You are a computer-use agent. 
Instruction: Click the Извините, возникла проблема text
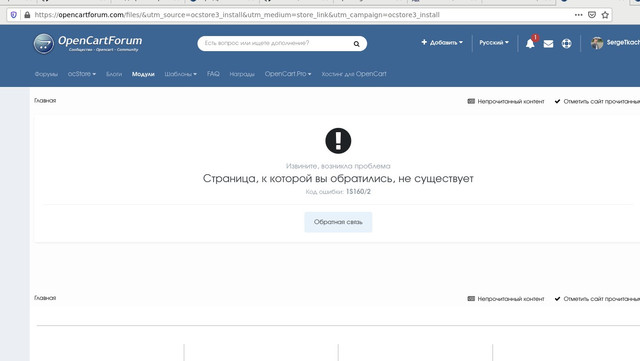tap(338, 166)
